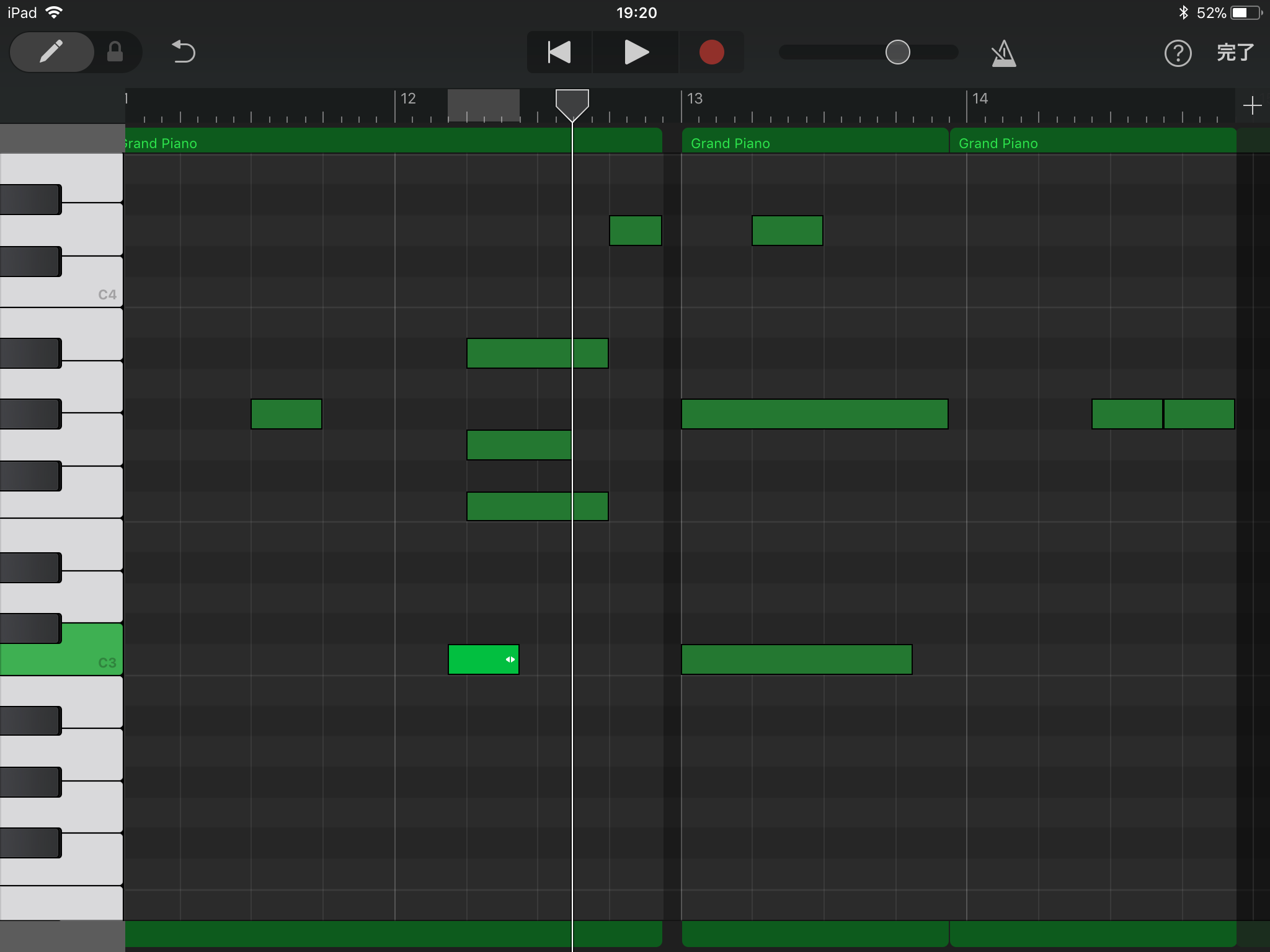Click the master volume slider knob
This screenshot has width=1270, height=952.
click(x=897, y=52)
